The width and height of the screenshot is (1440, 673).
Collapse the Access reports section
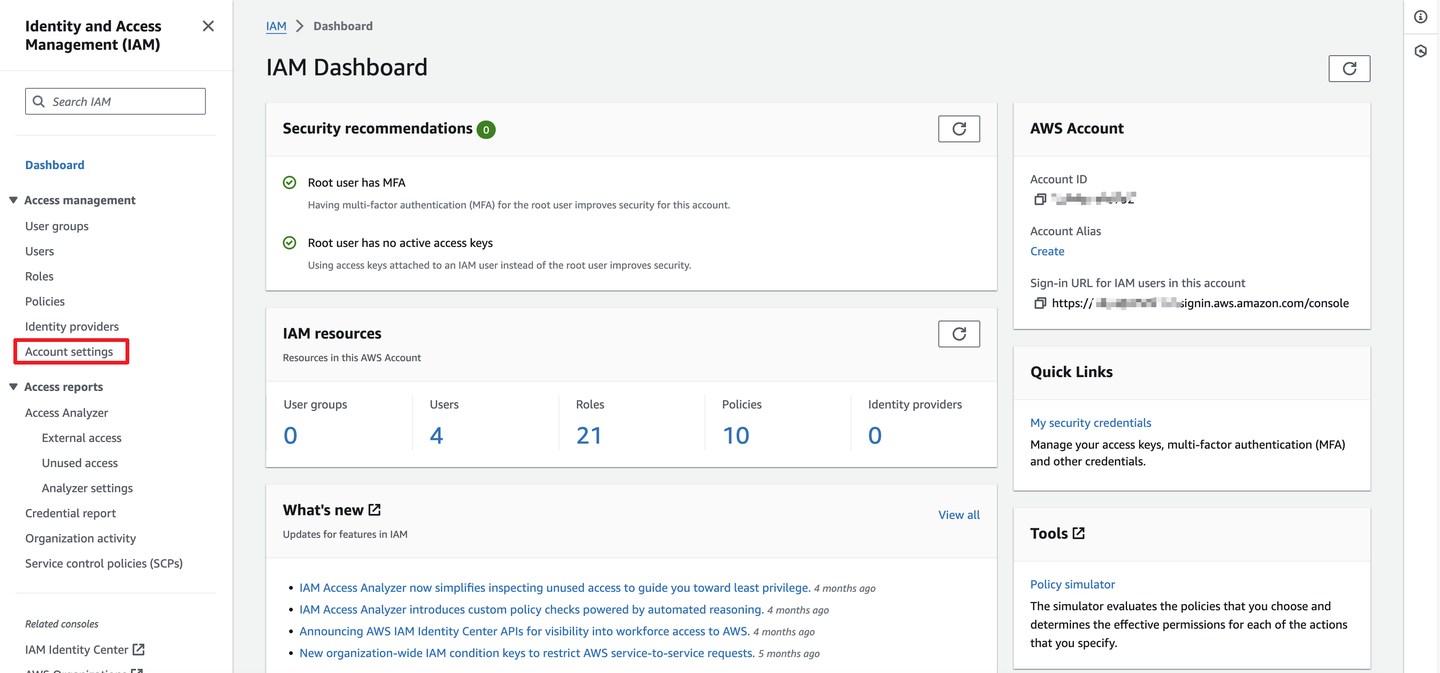14,387
